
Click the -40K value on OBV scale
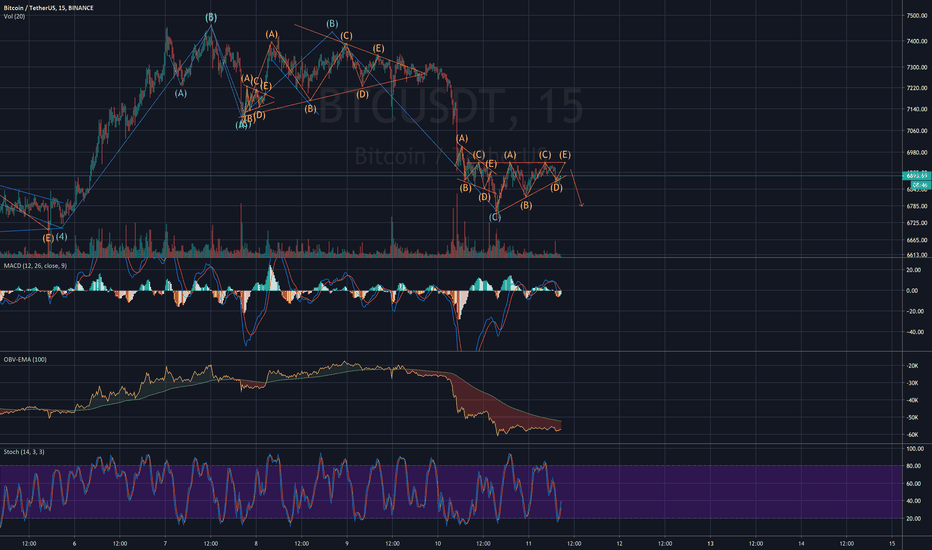point(912,401)
